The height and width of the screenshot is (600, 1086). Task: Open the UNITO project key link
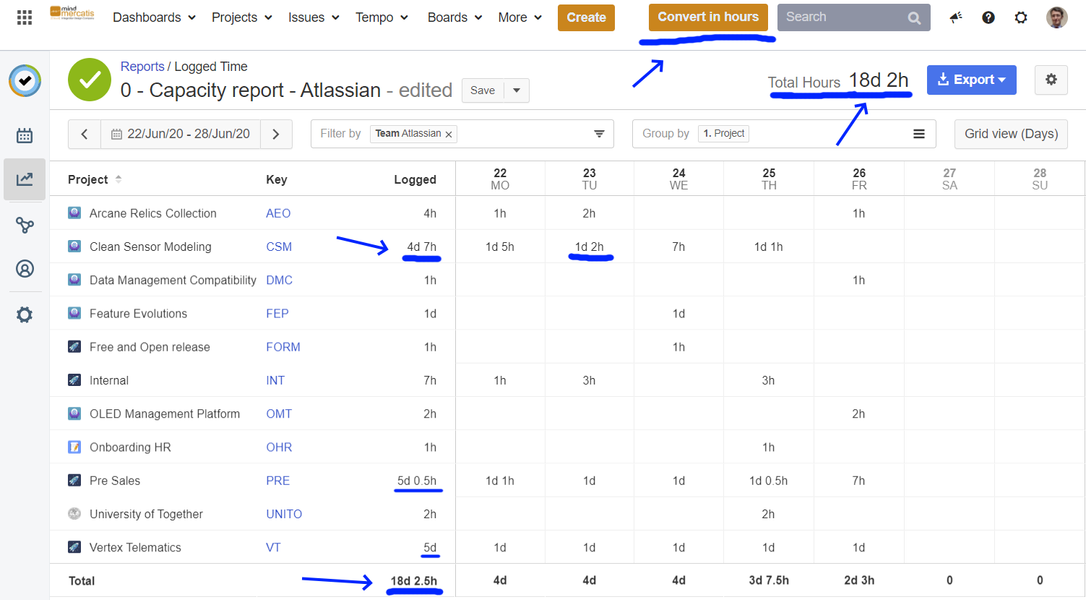(284, 513)
